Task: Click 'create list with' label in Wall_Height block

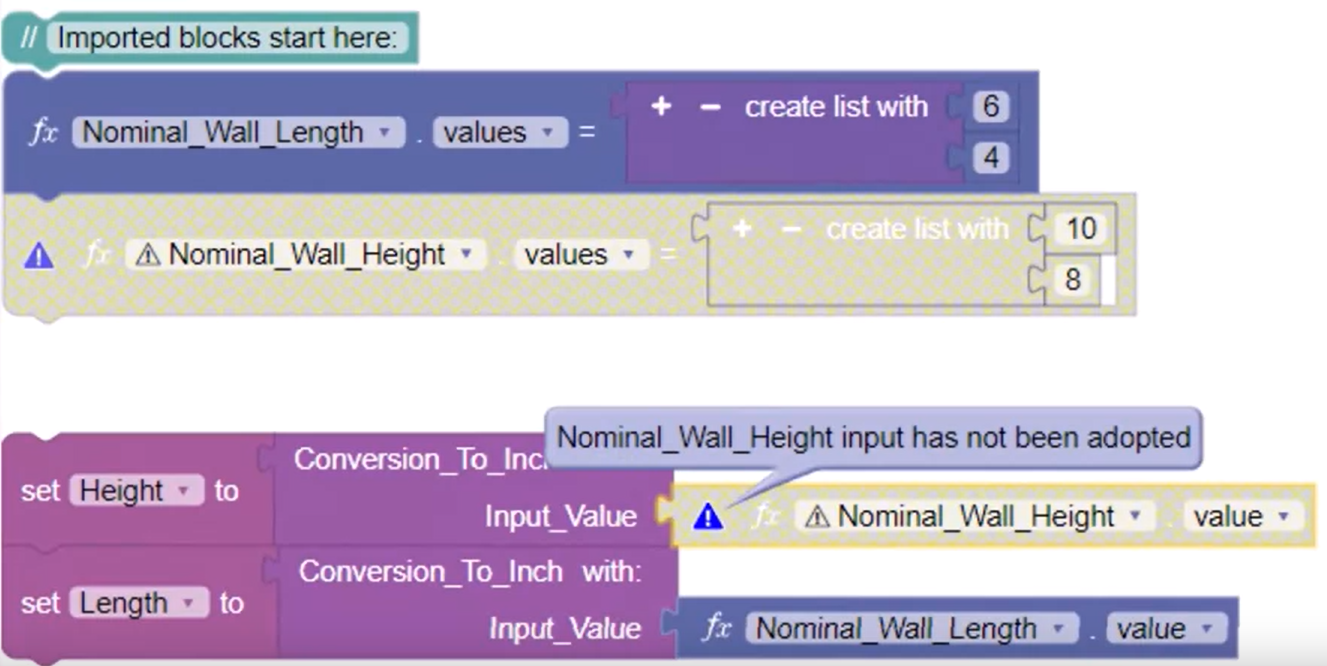Action: click(x=917, y=229)
